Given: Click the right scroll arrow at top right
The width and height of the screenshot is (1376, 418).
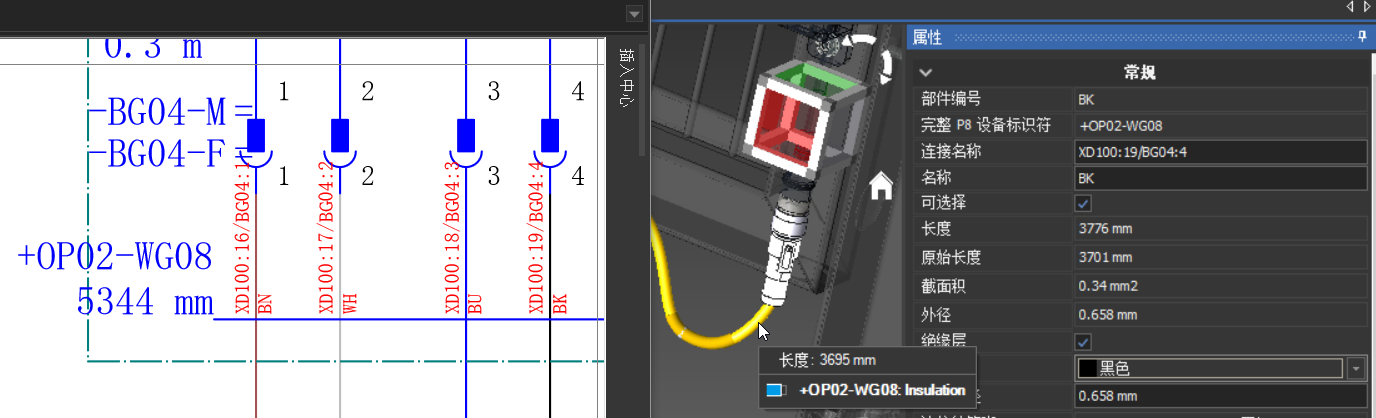Looking at the screenshot, I should 1366,7.
